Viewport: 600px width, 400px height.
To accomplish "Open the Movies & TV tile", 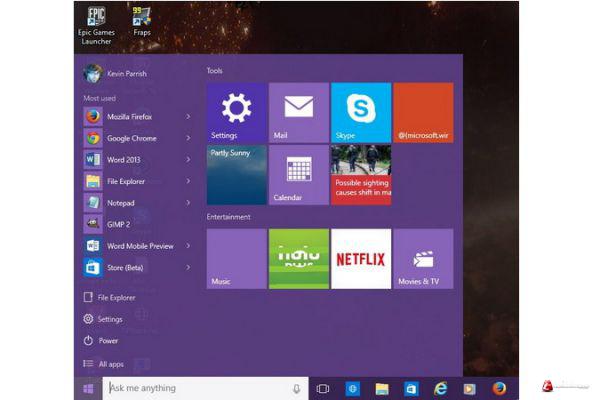I will click(422, 258).
